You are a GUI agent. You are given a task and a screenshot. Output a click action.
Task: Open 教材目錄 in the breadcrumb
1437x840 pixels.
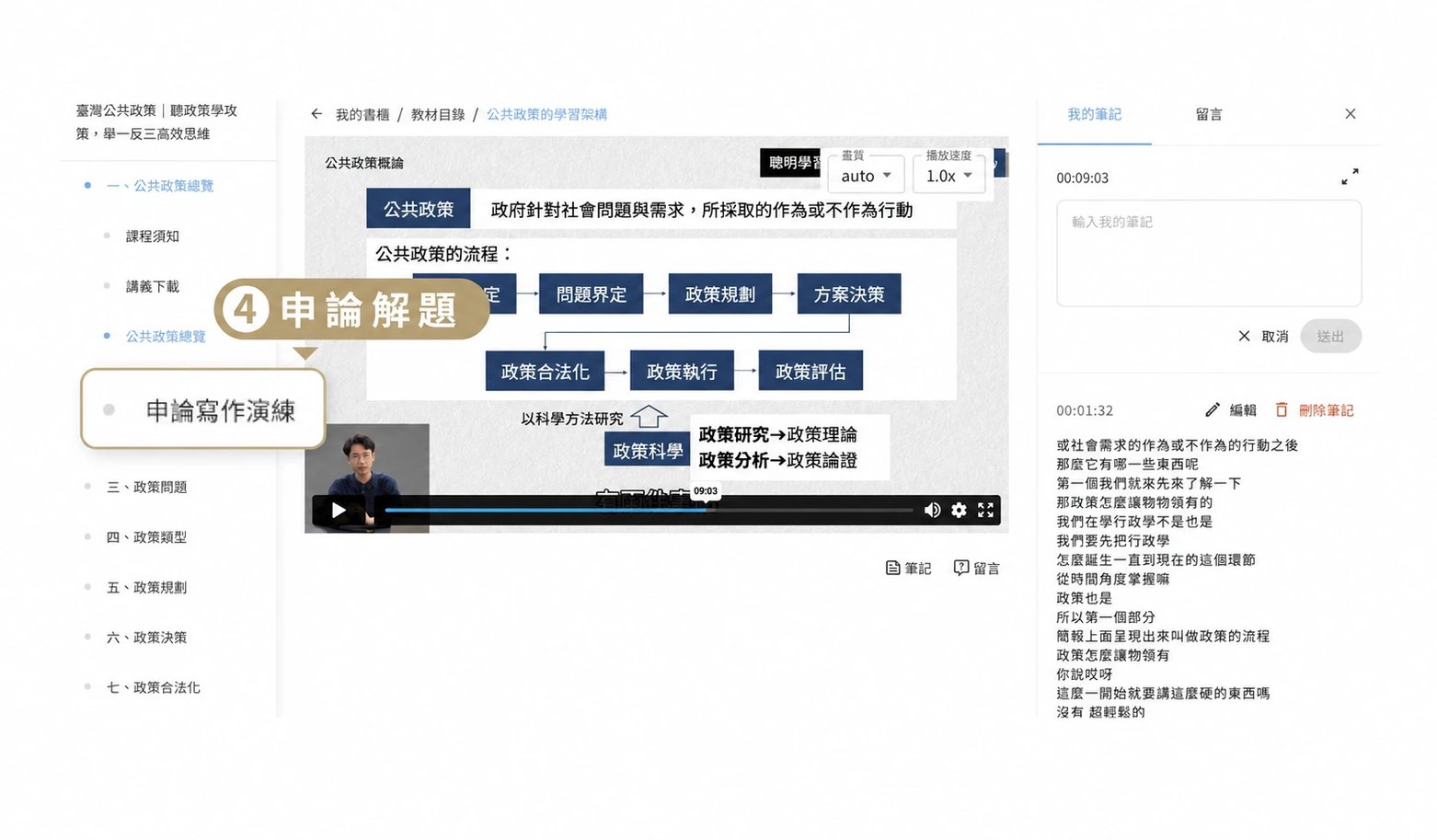pos(438,114)
